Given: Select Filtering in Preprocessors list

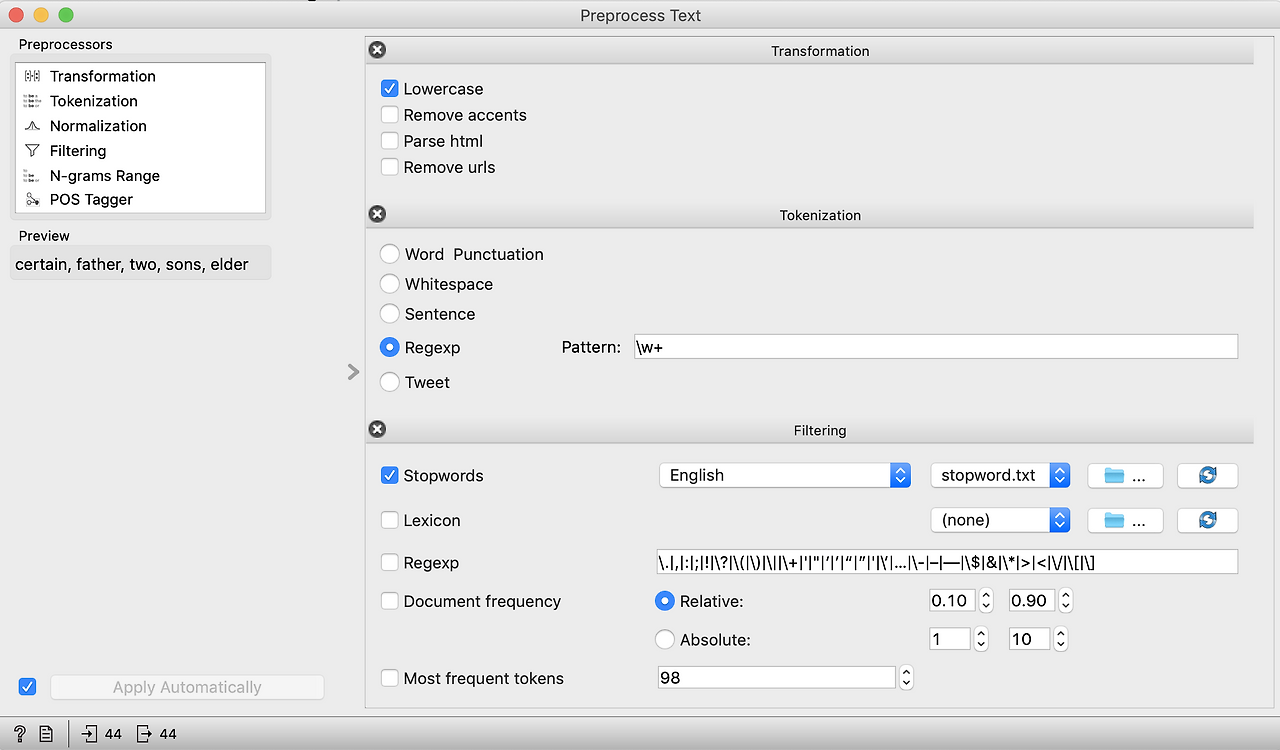Looking at the screenshot, I should 140,151.
